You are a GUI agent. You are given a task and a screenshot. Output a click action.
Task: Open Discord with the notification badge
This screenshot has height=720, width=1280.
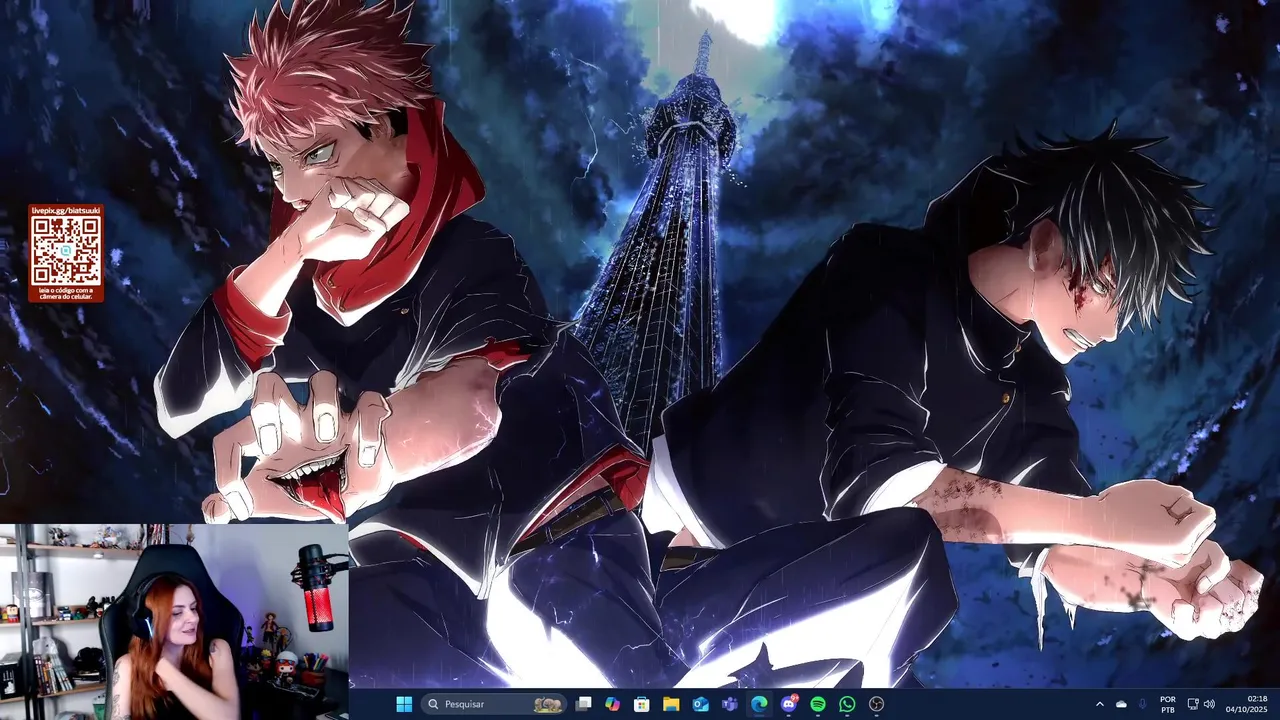pos(789,704)
